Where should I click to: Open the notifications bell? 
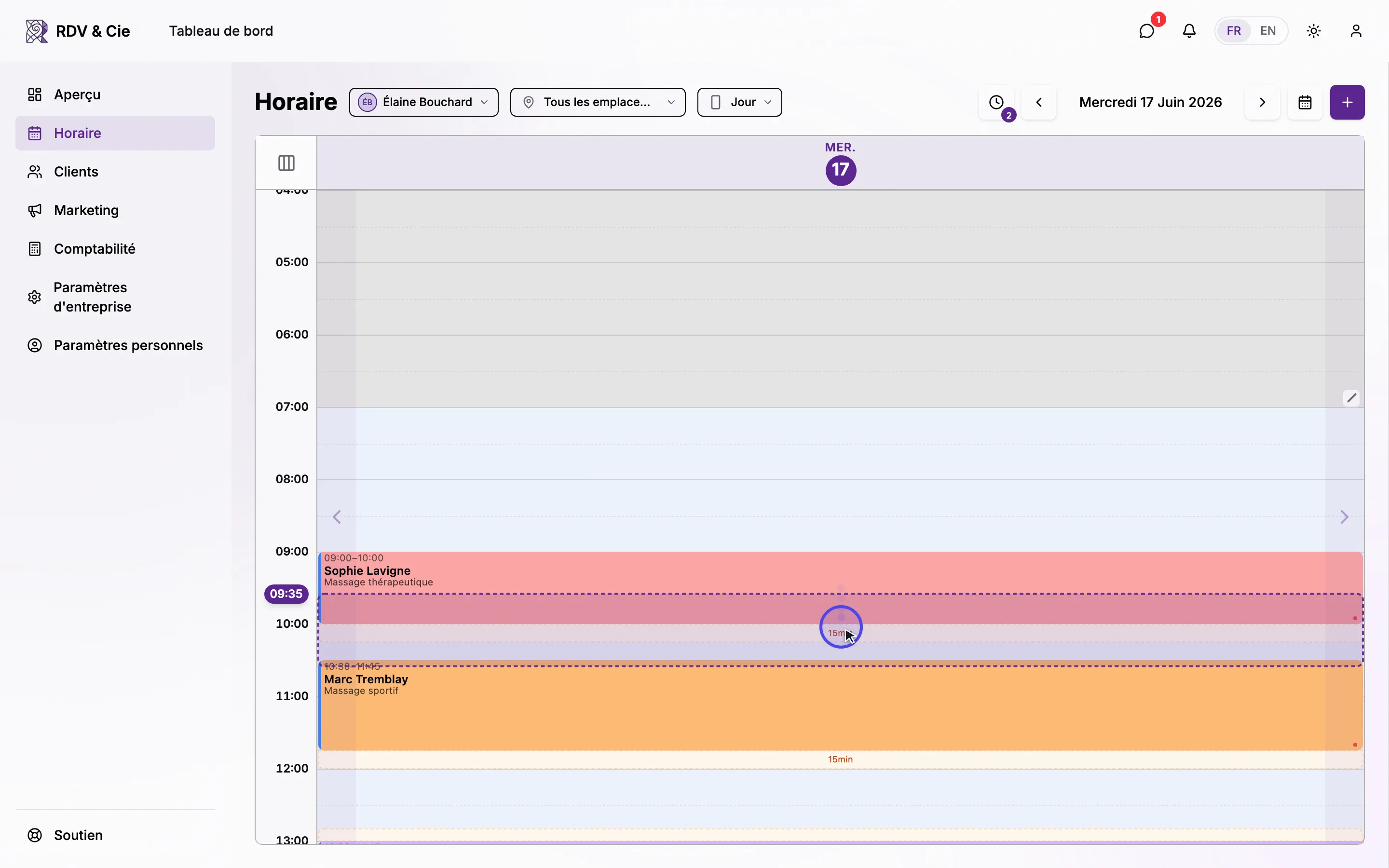click(1189, 31)
